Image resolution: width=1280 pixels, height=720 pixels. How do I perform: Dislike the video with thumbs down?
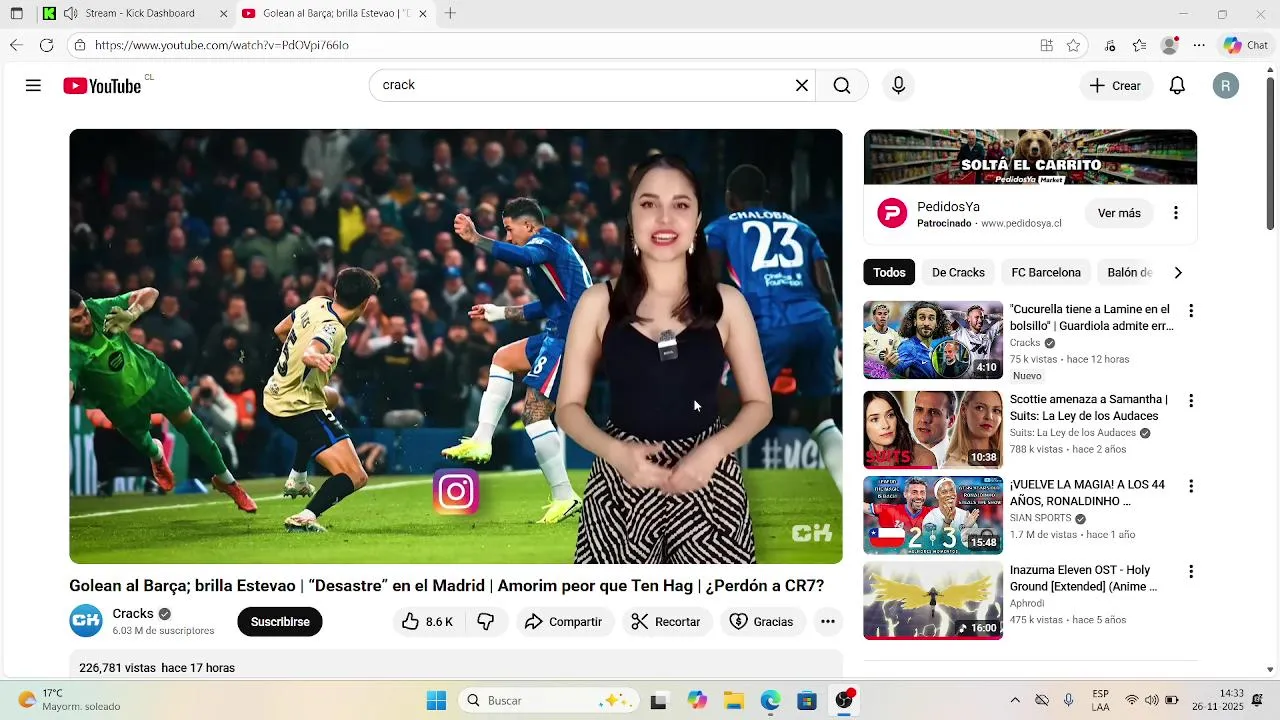486,622
